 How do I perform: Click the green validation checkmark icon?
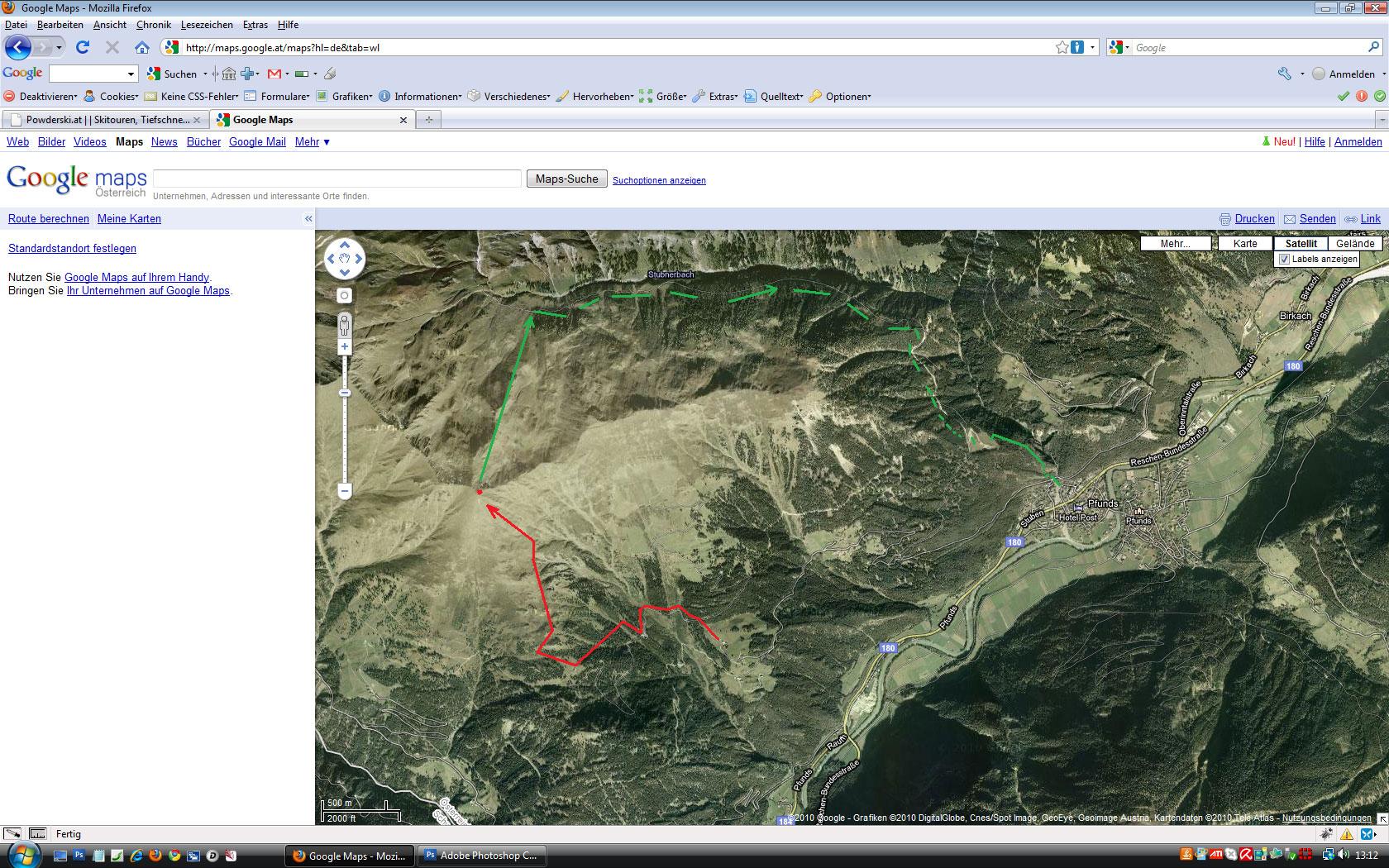coord(1344,97)
